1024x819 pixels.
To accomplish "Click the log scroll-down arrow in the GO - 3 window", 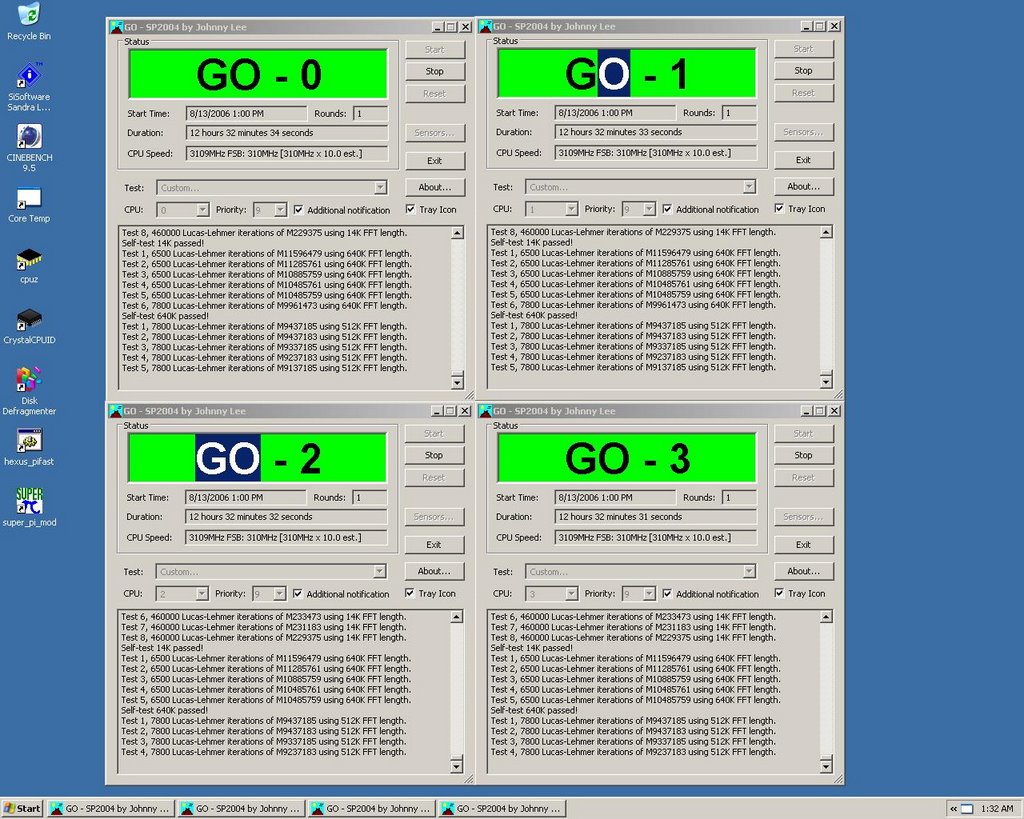I will (826, 765).
